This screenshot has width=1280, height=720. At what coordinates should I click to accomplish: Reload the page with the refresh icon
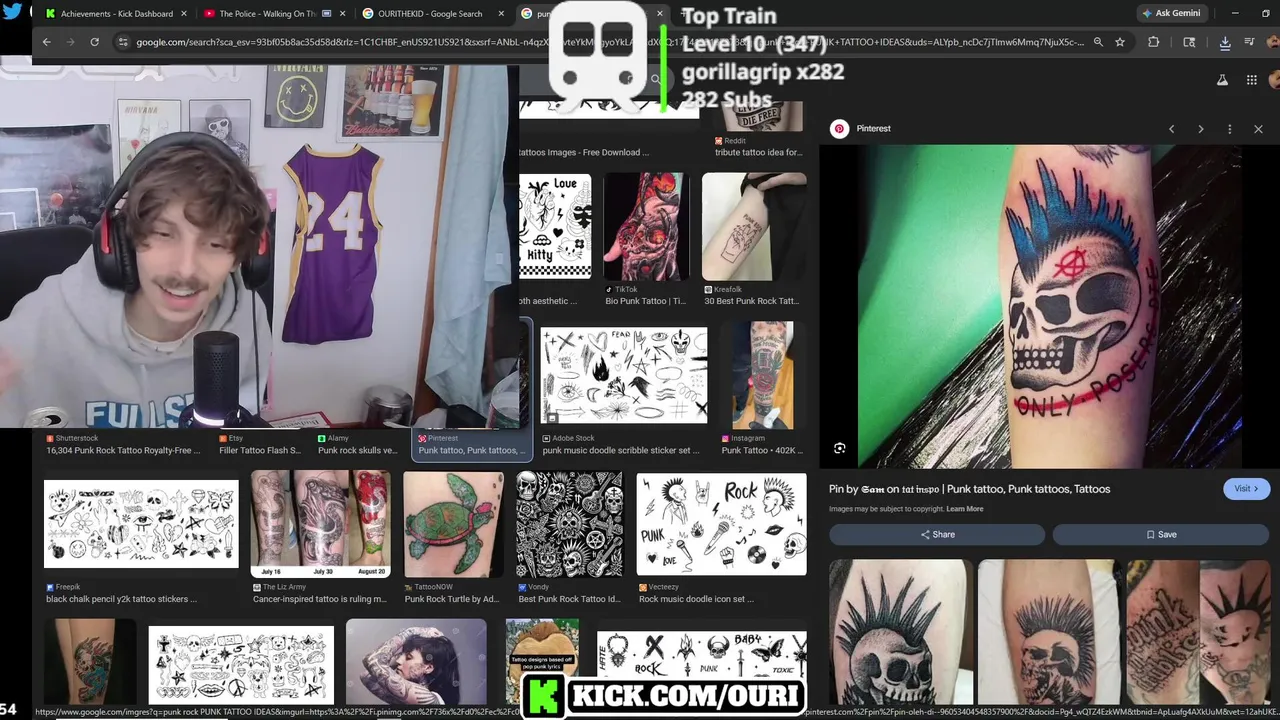pos(94,42)
